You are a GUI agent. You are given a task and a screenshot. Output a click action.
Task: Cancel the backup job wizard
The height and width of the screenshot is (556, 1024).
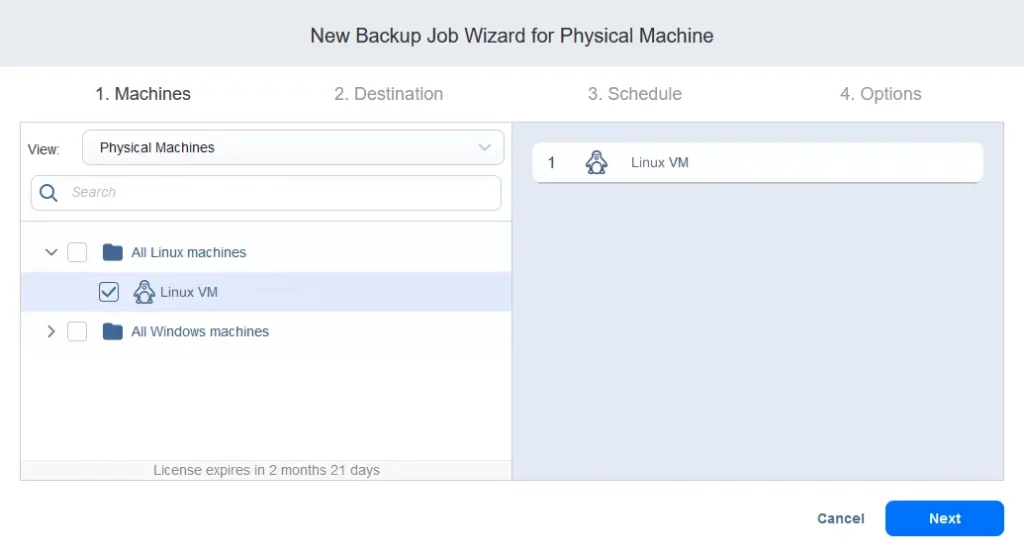pyautogui.click(x=840, y=518)
